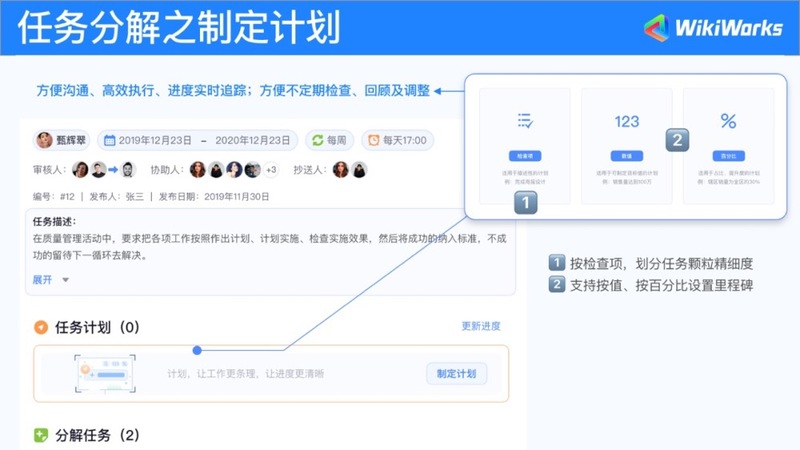Click the orange alarm clock icon

372,141
